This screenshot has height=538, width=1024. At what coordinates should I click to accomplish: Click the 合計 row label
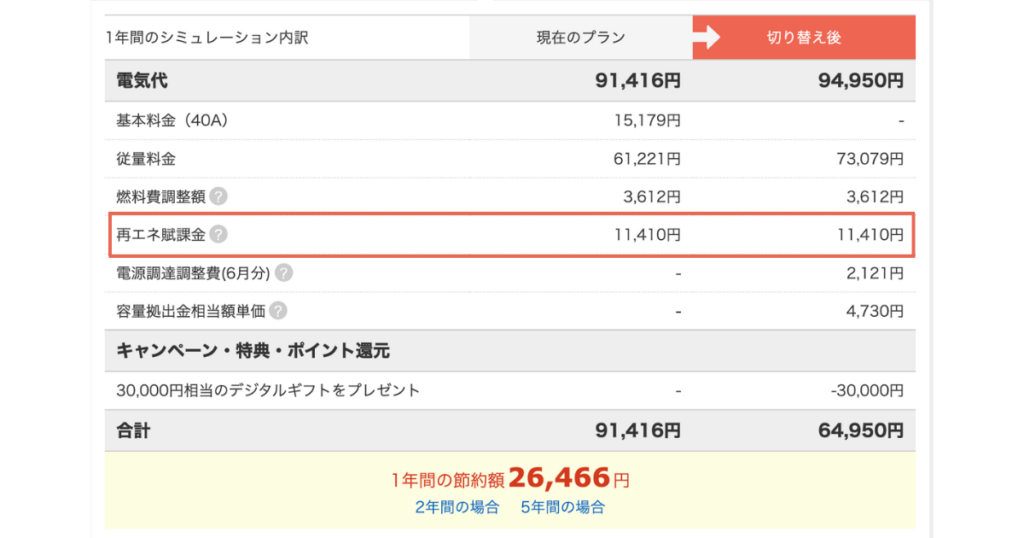pyautogui.click(x=133, y=431)
